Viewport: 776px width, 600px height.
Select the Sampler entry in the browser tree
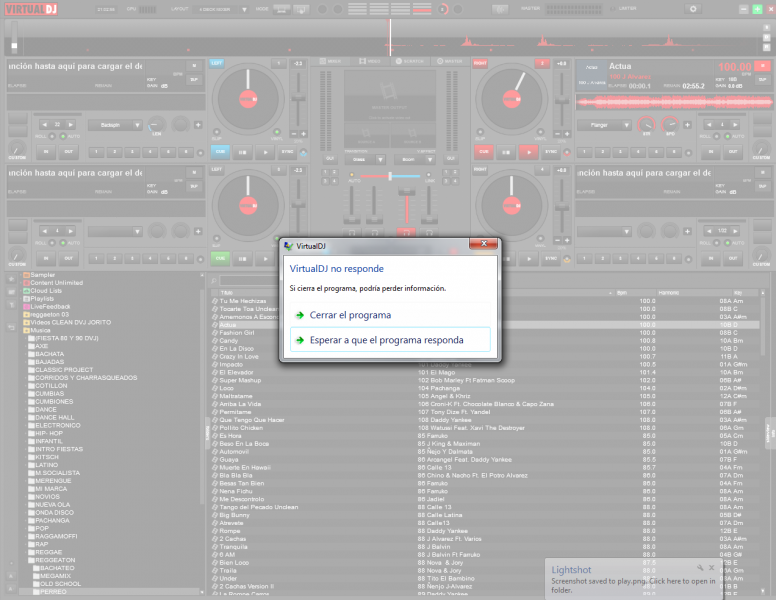tap(43, 275)
